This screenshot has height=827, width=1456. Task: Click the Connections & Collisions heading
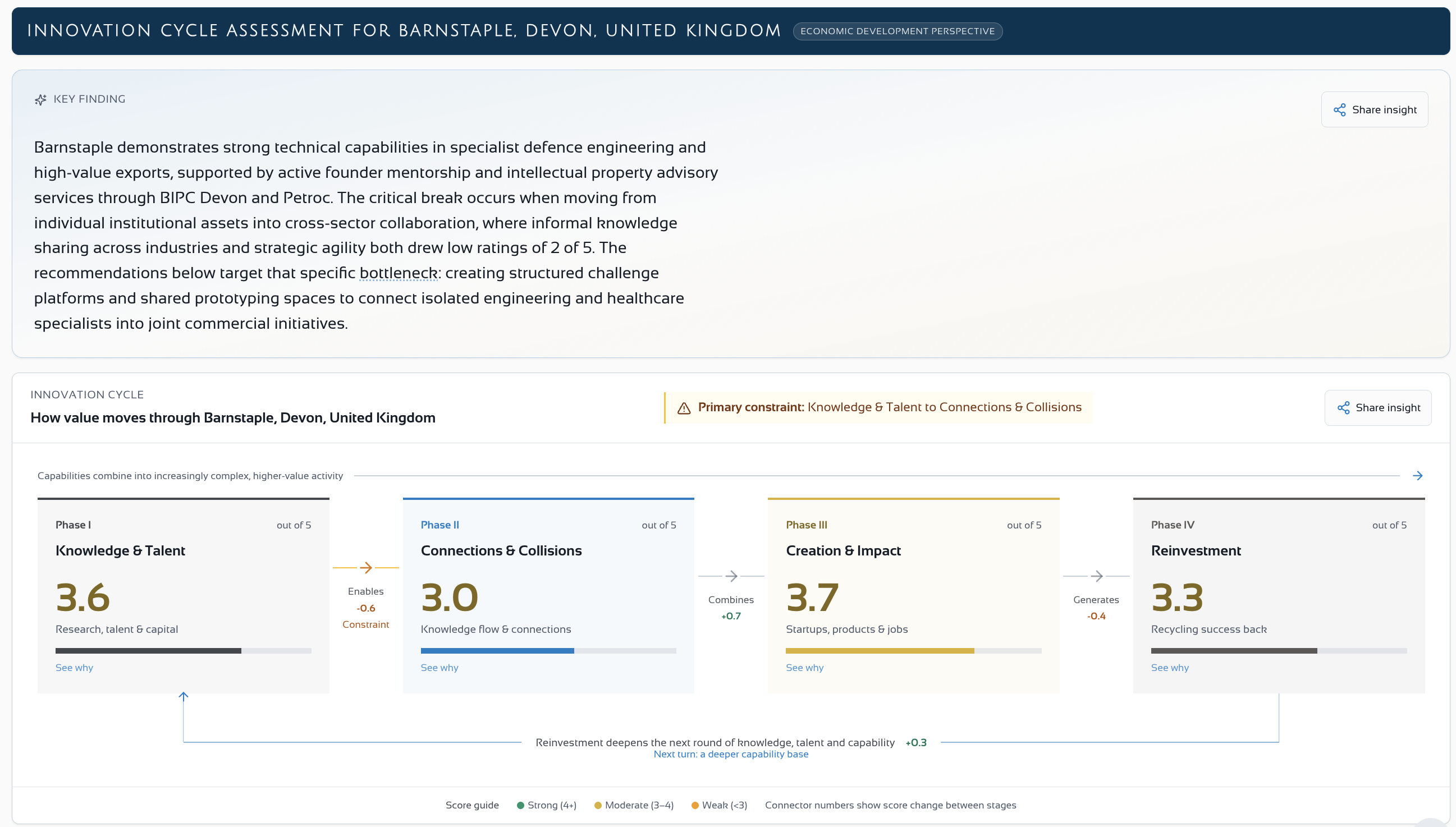(502, 551)
